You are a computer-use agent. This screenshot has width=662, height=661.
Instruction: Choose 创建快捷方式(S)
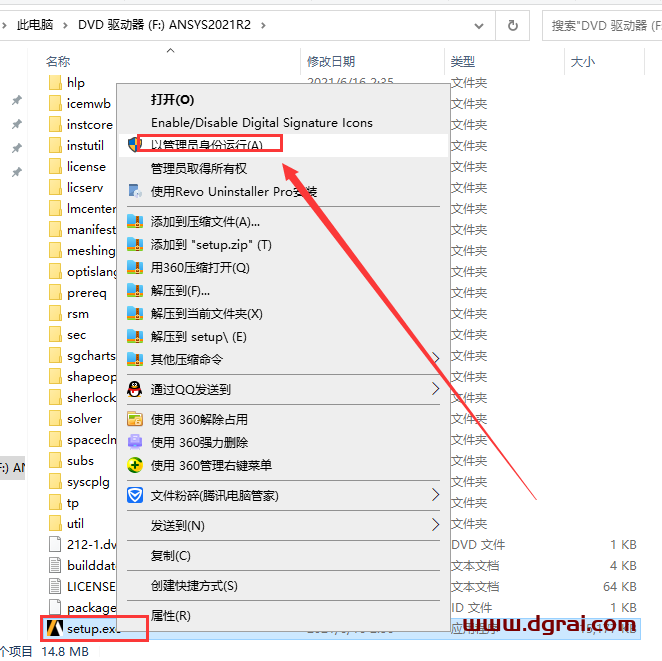[194, 586]
